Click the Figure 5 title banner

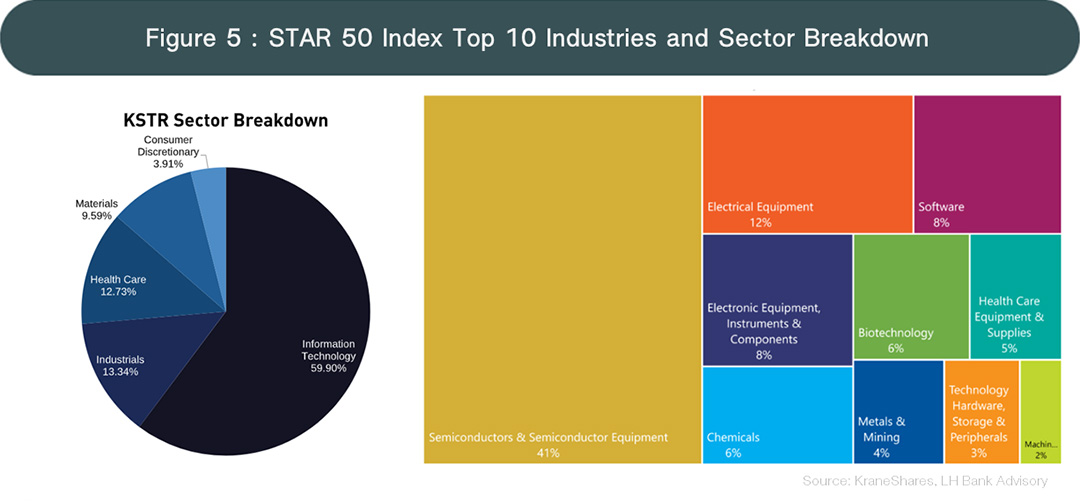click(539, 38)
